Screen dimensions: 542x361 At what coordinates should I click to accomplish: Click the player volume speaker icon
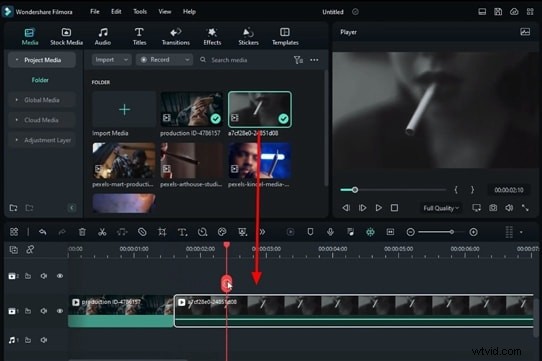pyautogui.click(x=509, y=208)
